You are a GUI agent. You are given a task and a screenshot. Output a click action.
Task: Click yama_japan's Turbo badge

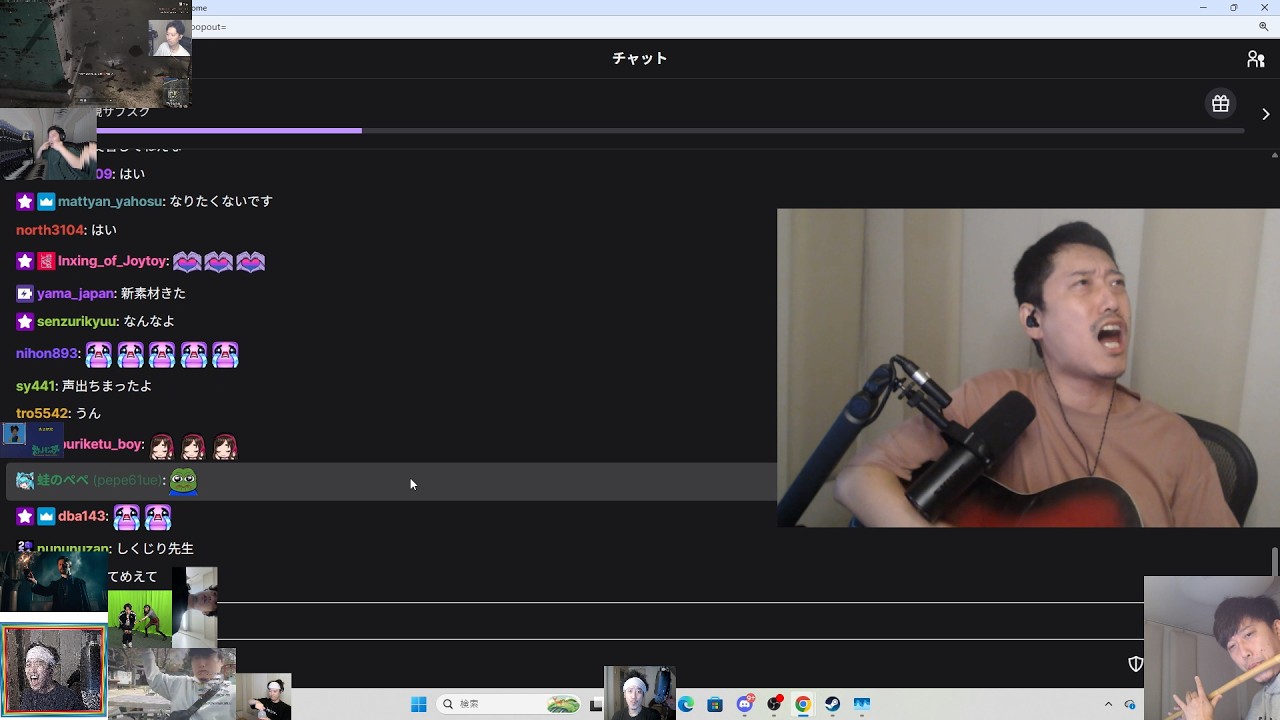pos(25,294)
